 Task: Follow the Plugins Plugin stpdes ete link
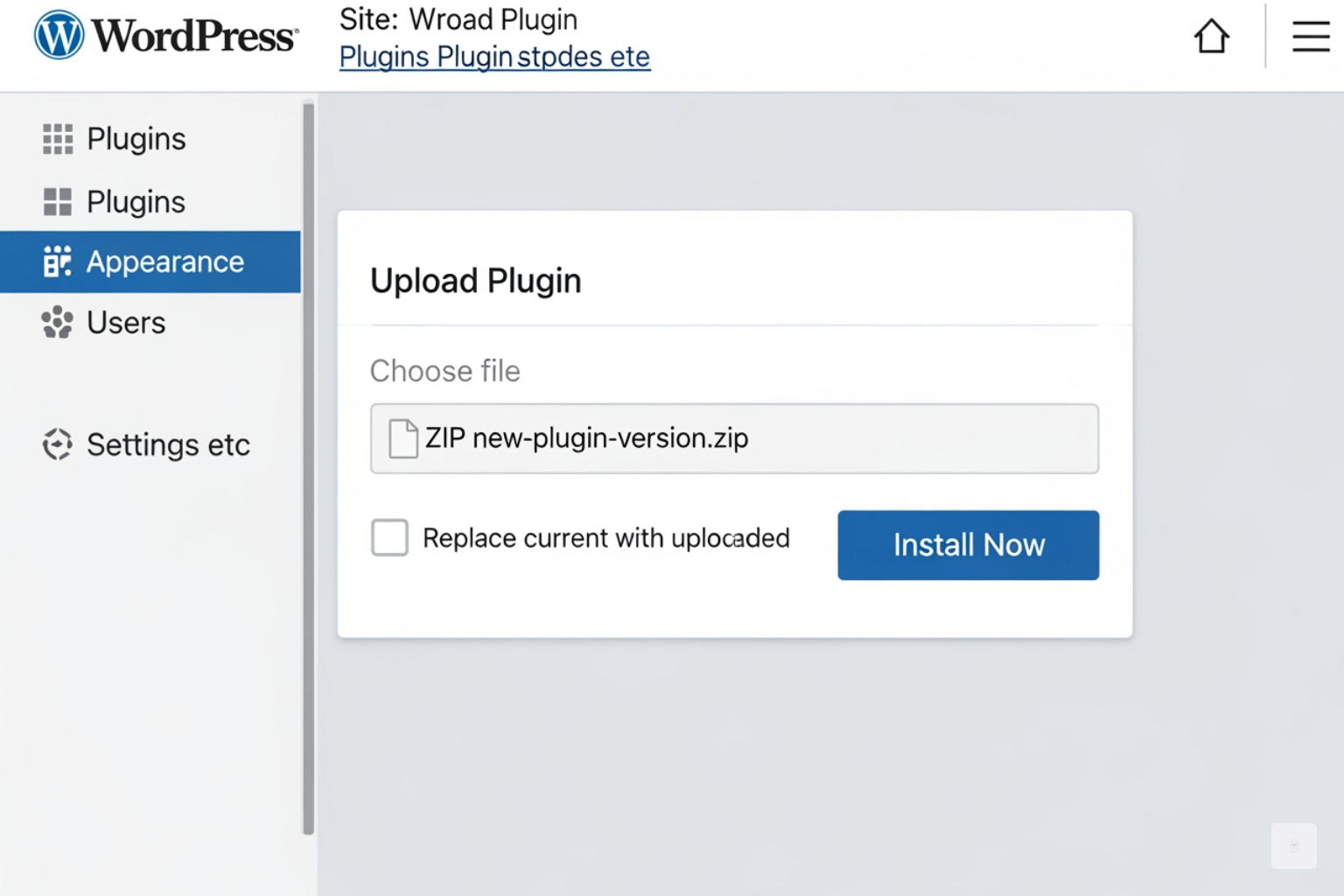pyautogui.click(x=494, y=57)
